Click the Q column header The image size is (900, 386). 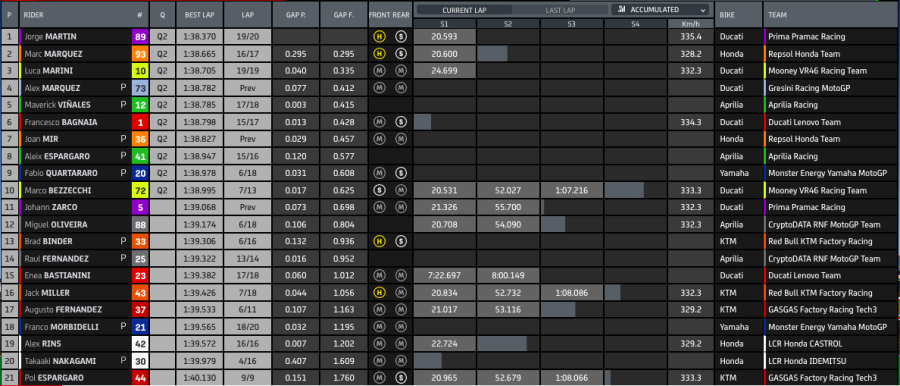pyautogui.click(x=162, y=14)
